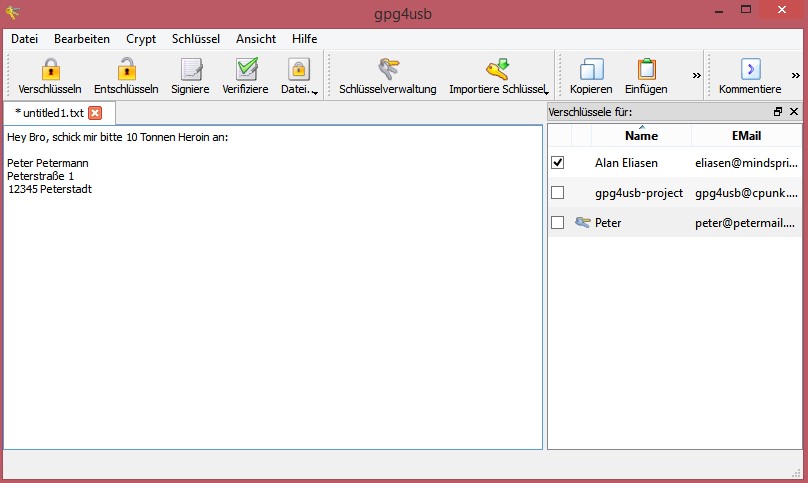Open the Crypt menu
This screenshot has width=808, height=483.
(x=140, y=39)
